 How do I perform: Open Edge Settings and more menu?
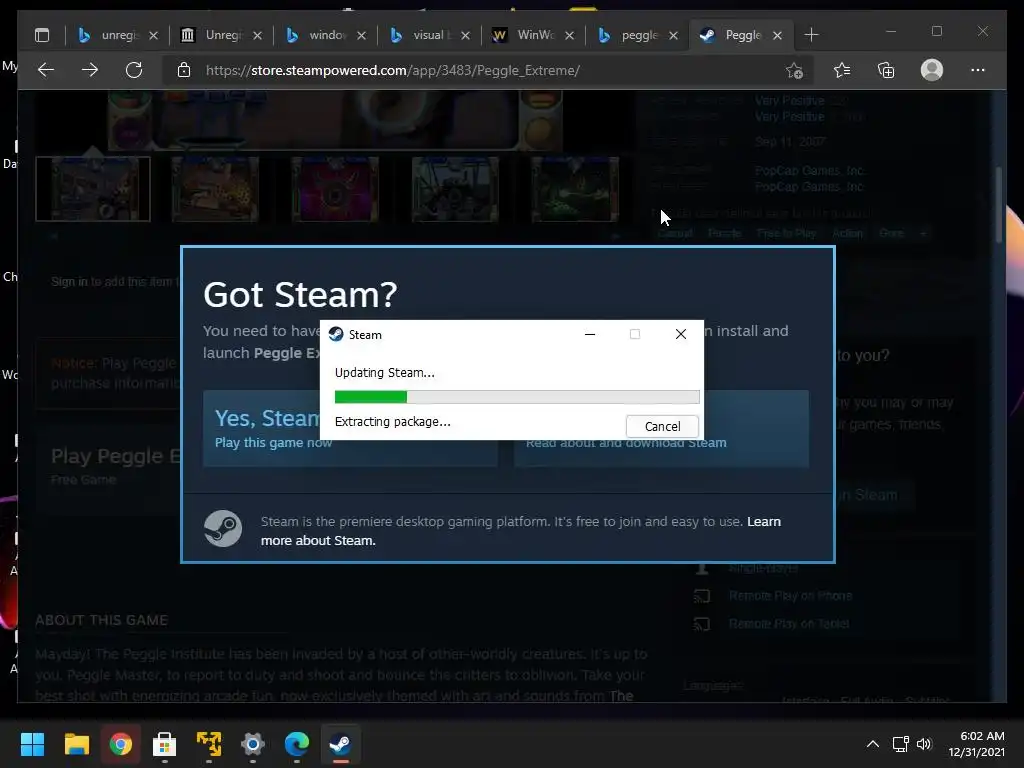point(978,70)
